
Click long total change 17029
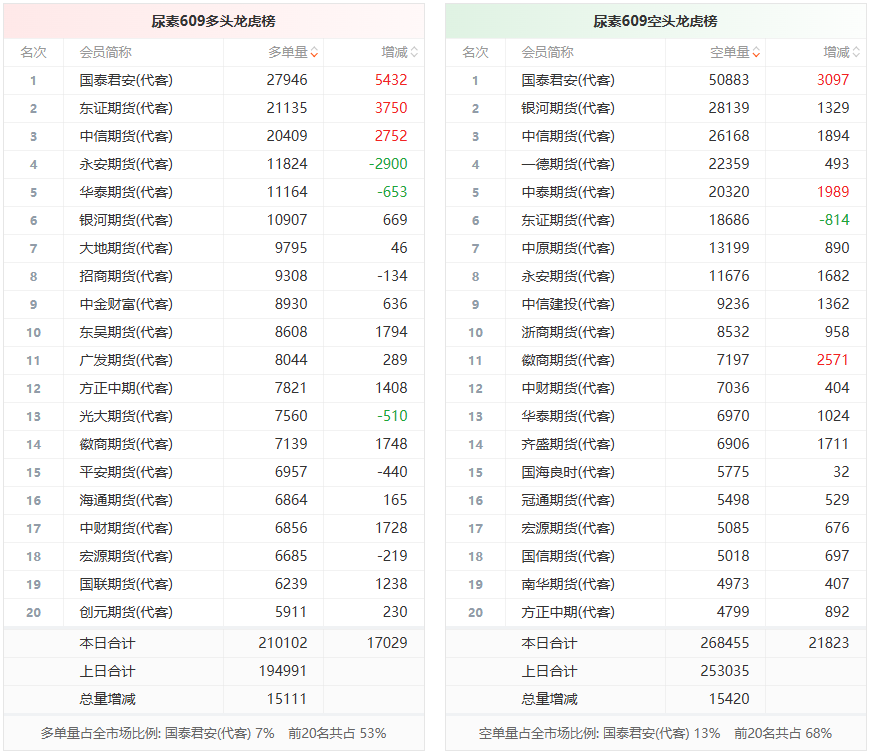coord(387,643)
